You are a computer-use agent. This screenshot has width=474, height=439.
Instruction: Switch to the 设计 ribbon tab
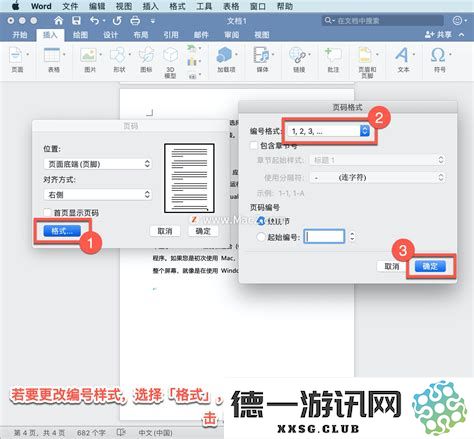pos(111,35)
